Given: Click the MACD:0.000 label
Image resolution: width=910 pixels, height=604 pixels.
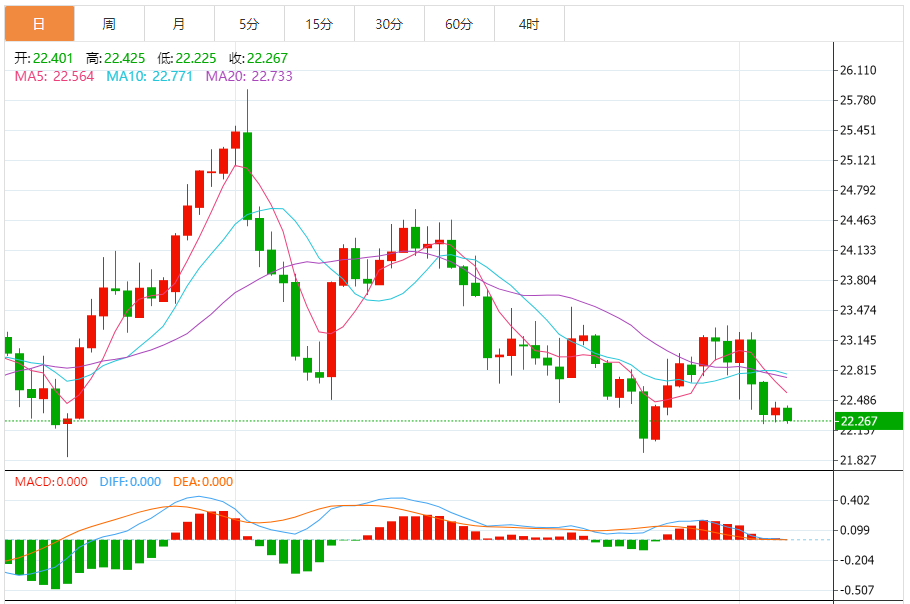Looking at the screenshot, I should (51, 482).
